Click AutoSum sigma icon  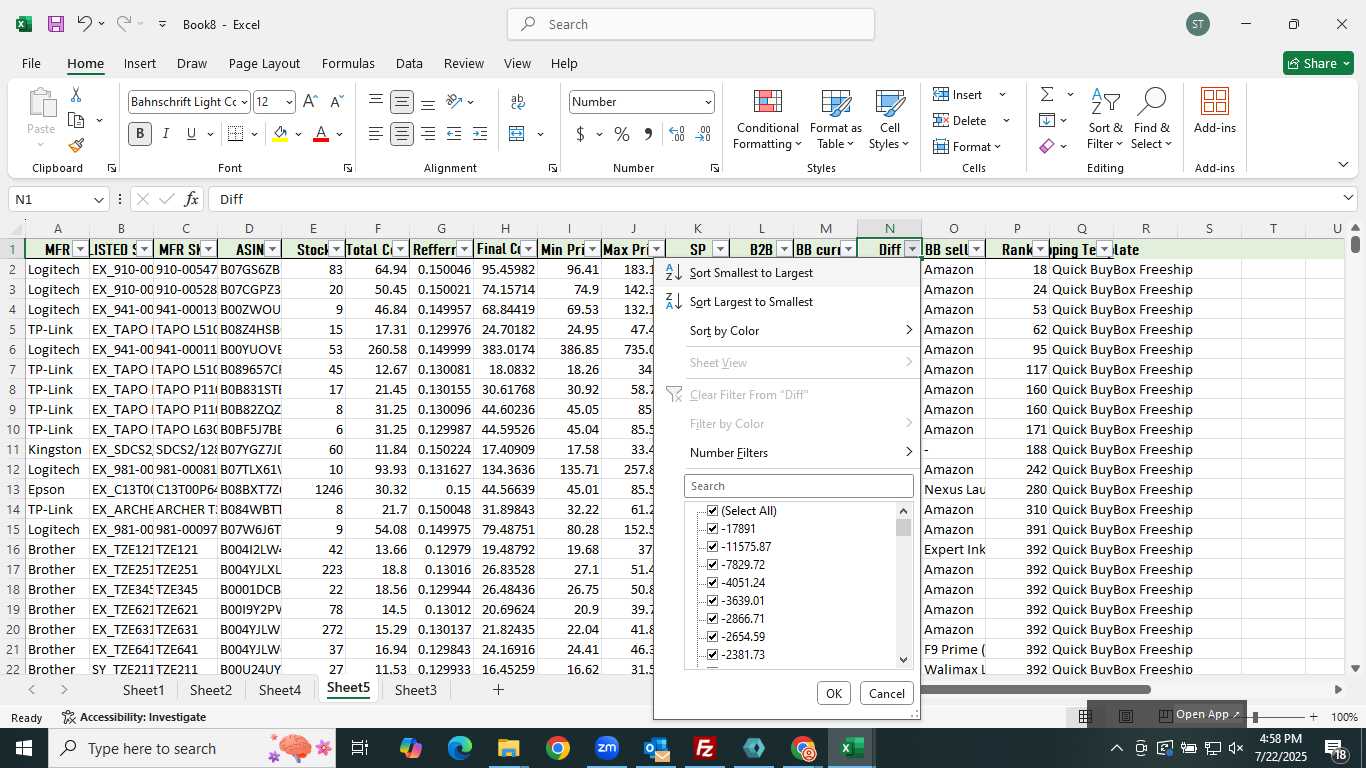click(1047, 94)
